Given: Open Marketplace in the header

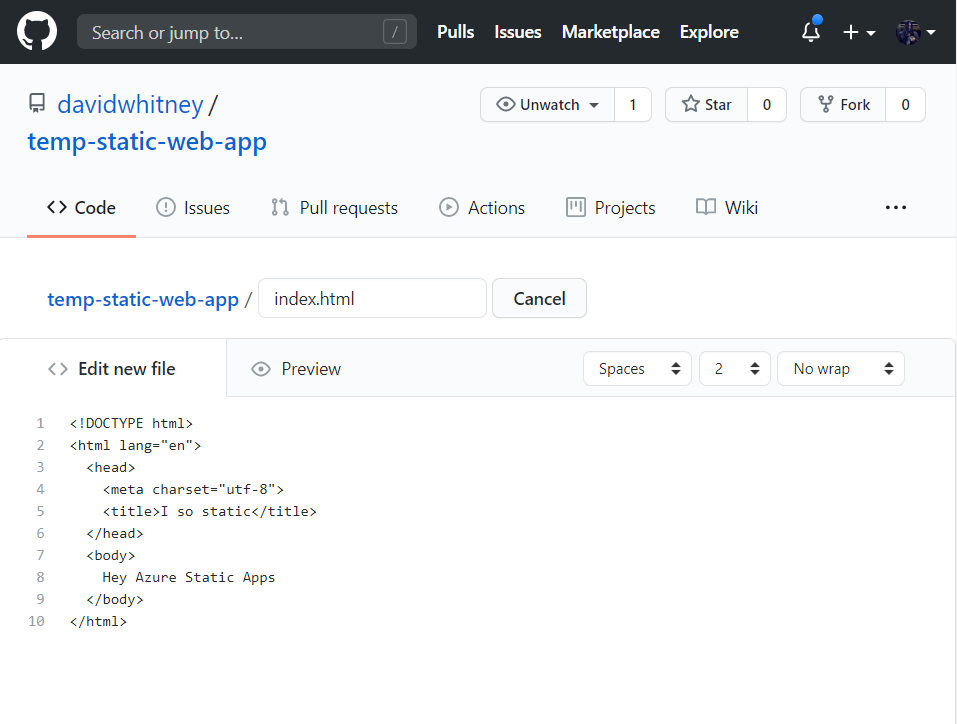Looking at the screenshot, I should pos(610,32).
